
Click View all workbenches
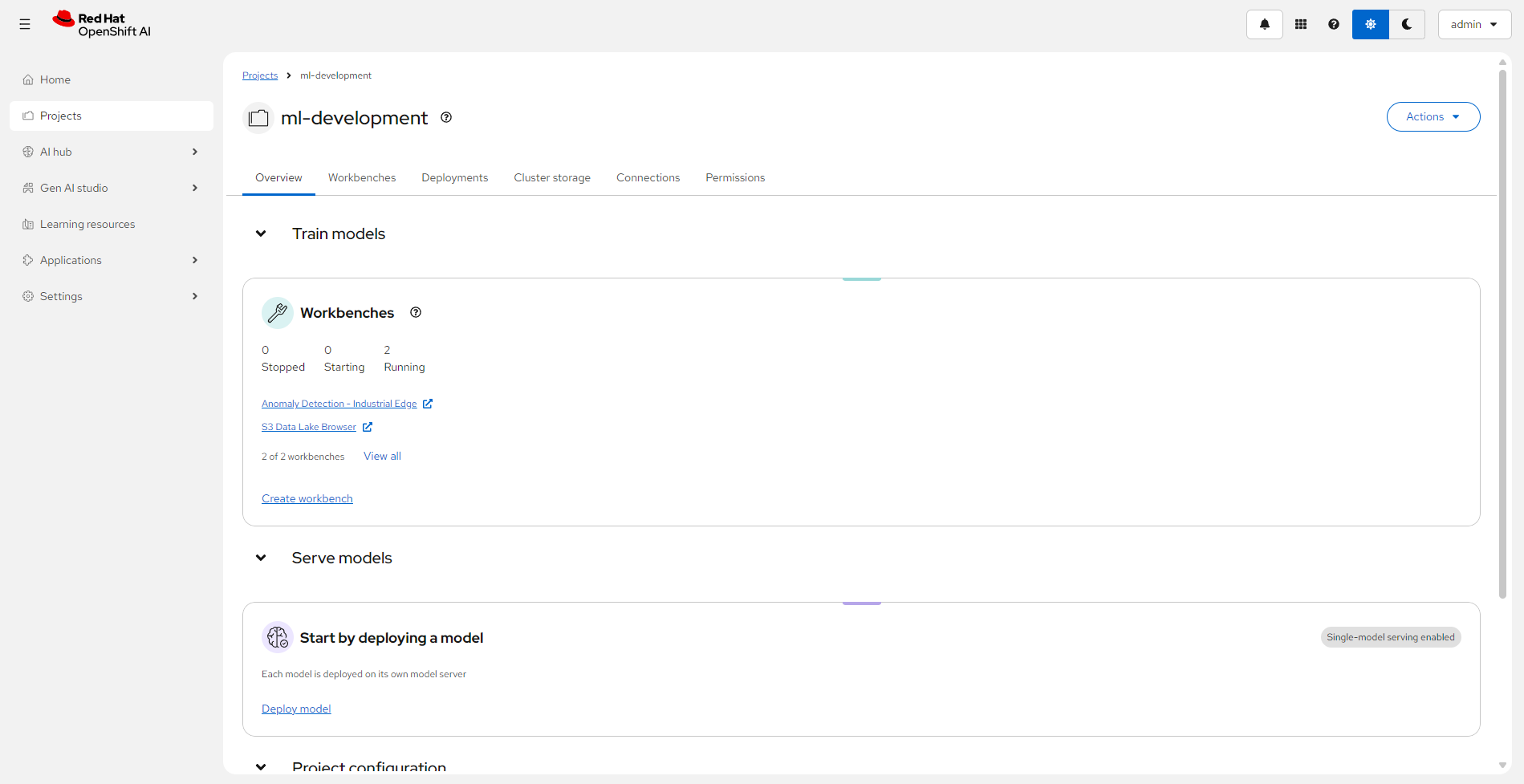pyautogui.click(x=382, y=456)
